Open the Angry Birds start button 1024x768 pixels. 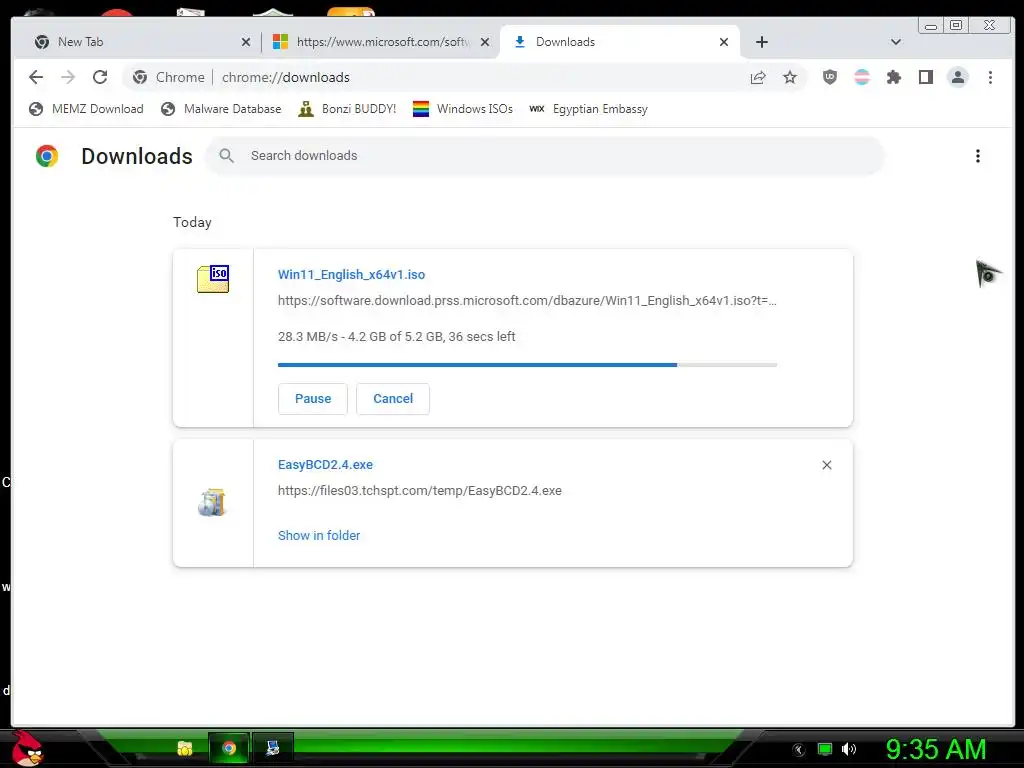28,749
